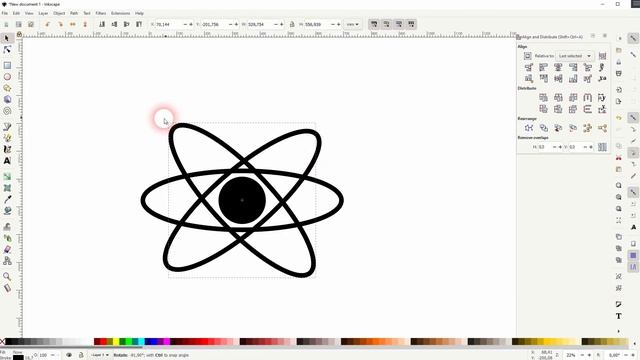Undo last action from command bar

point(619,118)
